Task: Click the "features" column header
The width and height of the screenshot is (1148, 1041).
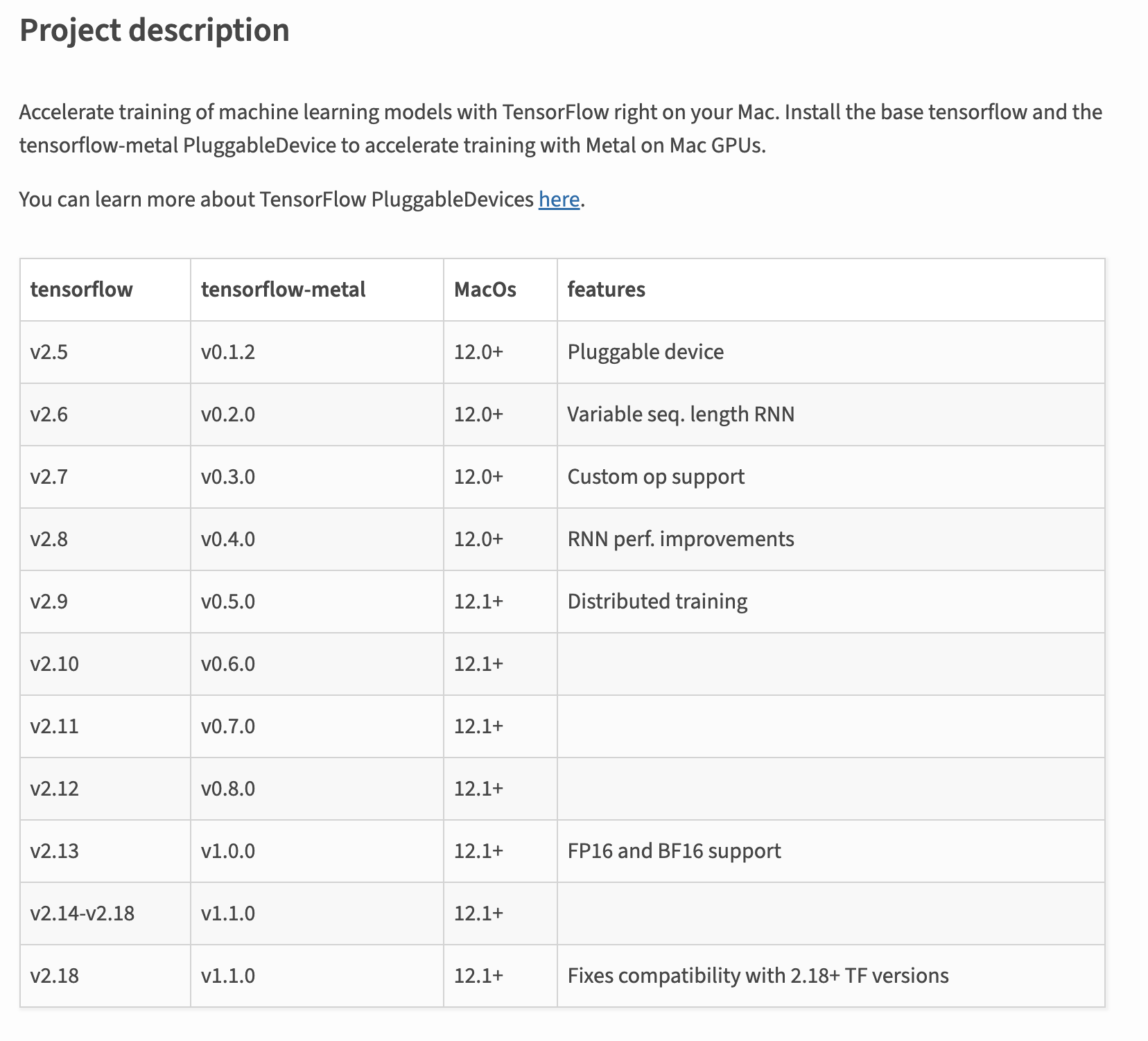Action: (x=606, y=290)
